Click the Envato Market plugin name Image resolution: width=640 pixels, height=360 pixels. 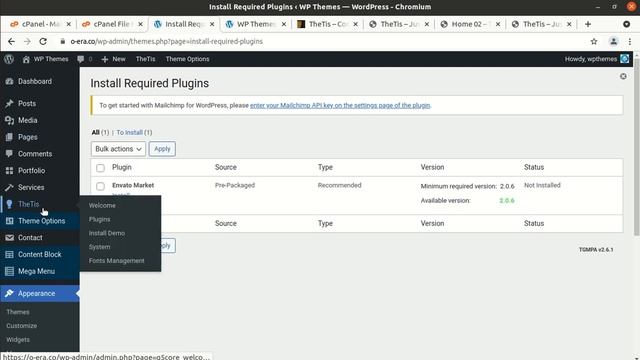(133, 185)
